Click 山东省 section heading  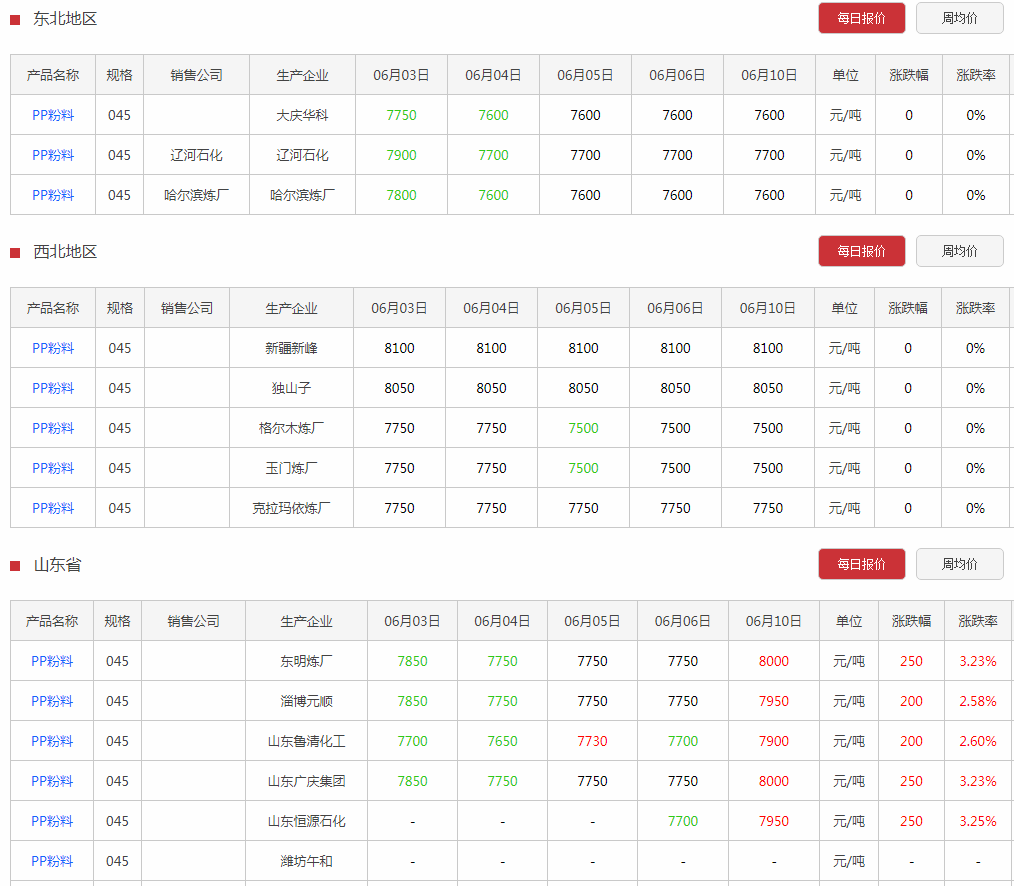click(x=57, y=565)
